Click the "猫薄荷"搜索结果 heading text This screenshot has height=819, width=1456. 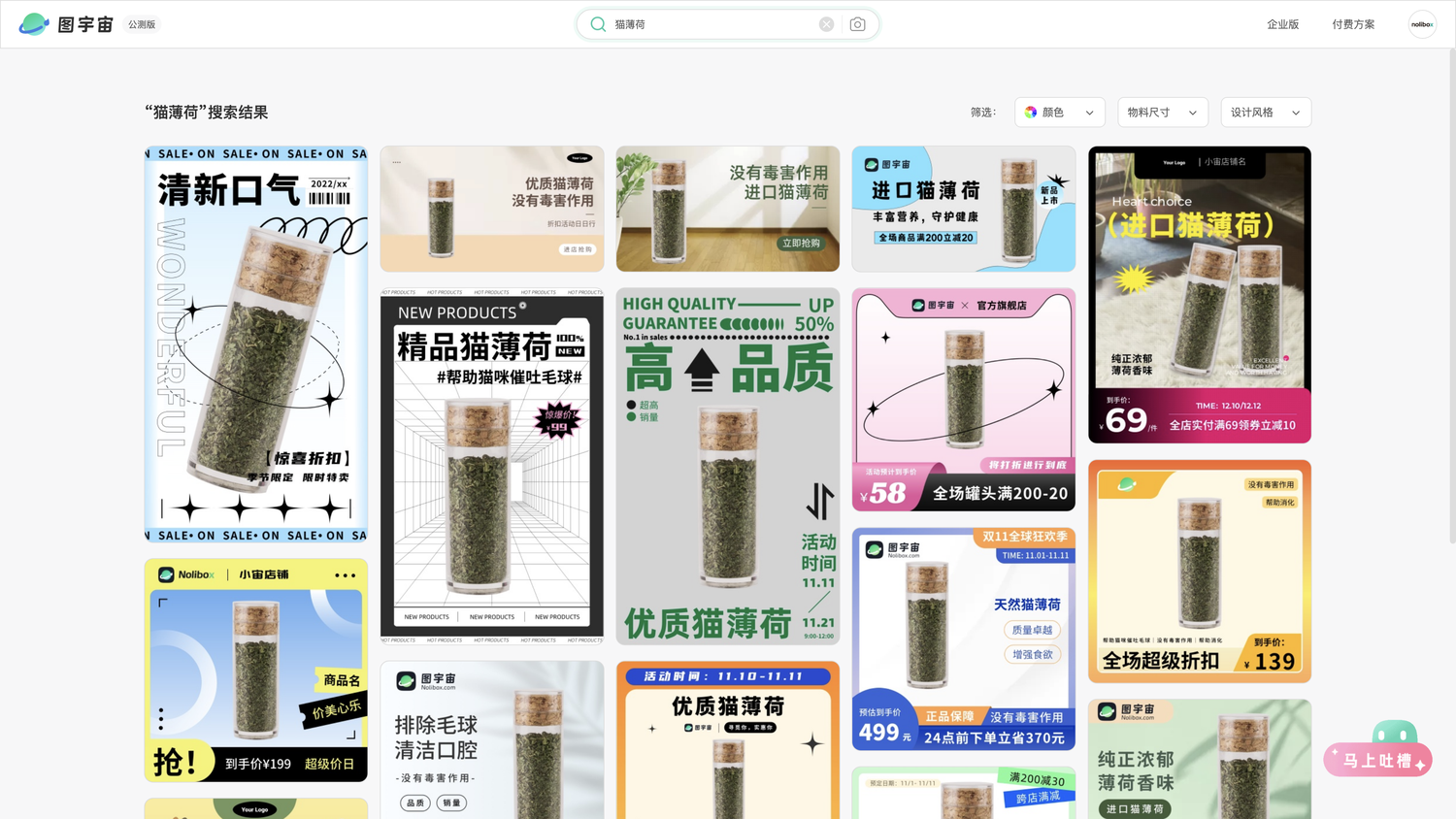[x=207, y=113]
